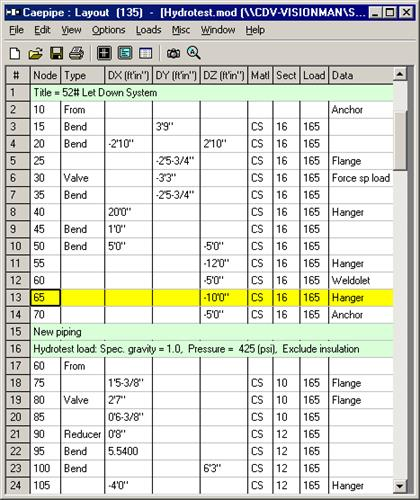Viewport: 420px width, 500px height.
Task: Click the printer icon in toolbar
Action: (x=76, y=53)
